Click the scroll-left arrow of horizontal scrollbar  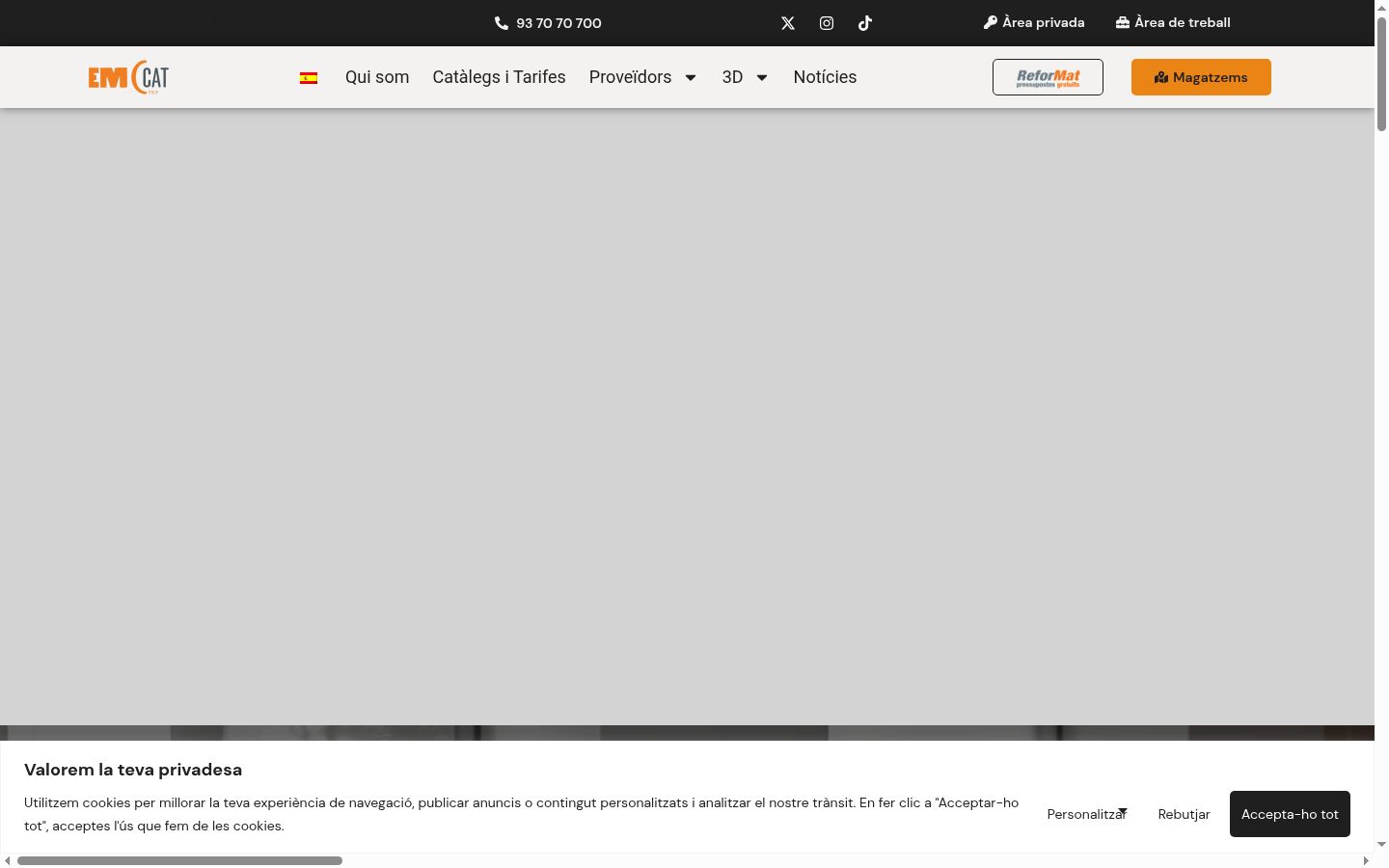pos(8,860)
